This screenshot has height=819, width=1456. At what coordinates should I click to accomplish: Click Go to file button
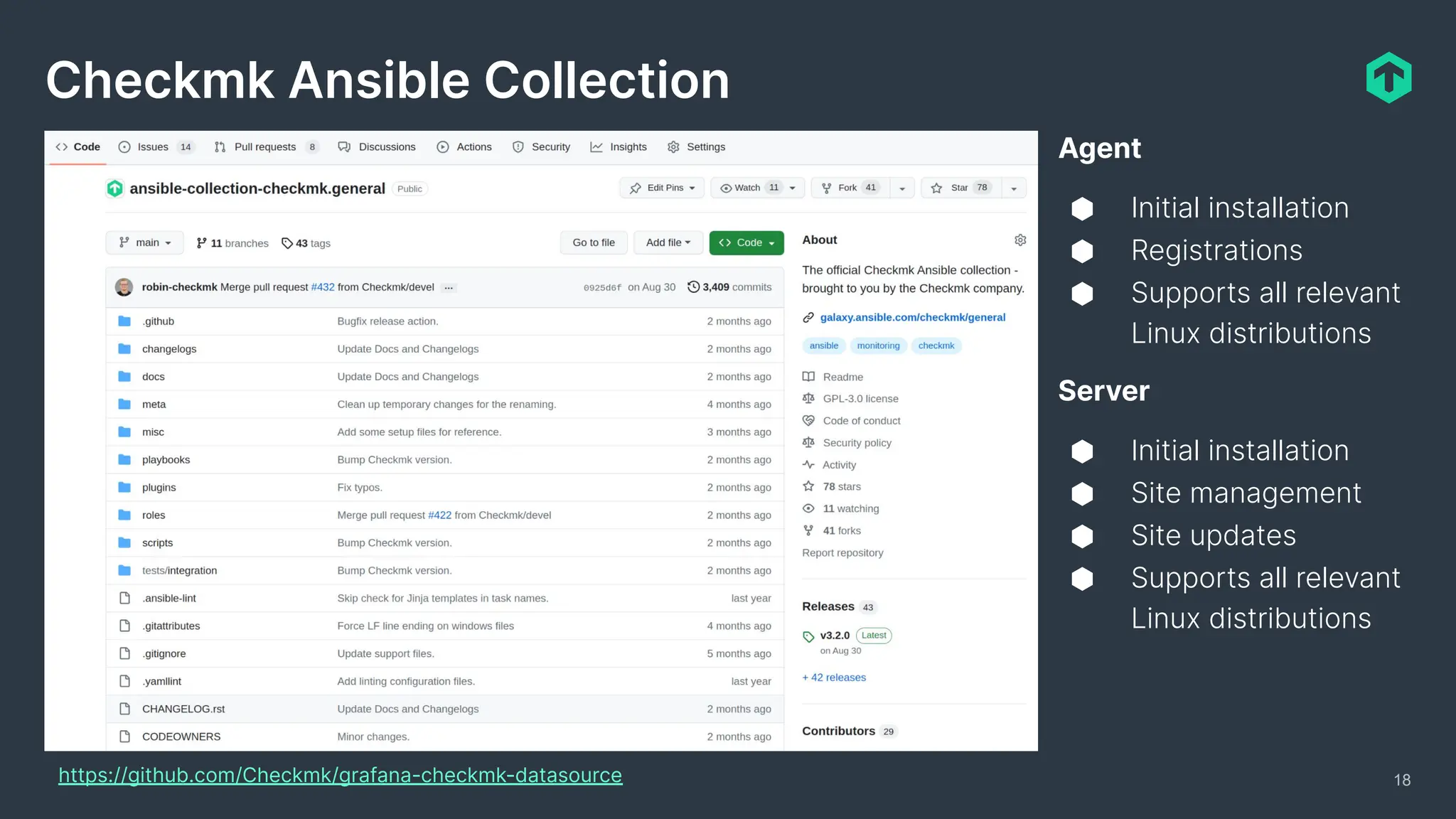coord(594,242)
